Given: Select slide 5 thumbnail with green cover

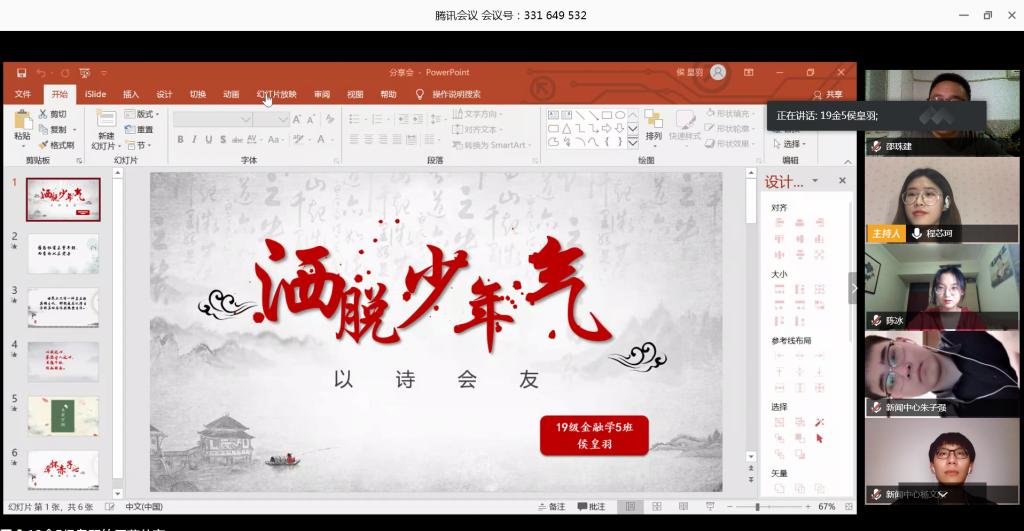Looking at the screenshot, I should click(63, 415).
